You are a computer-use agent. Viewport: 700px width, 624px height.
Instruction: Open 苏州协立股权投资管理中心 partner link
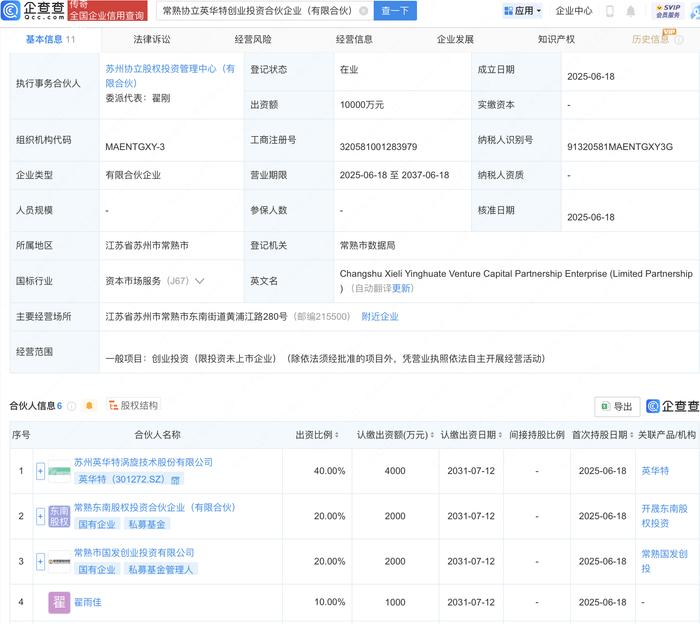170,75
